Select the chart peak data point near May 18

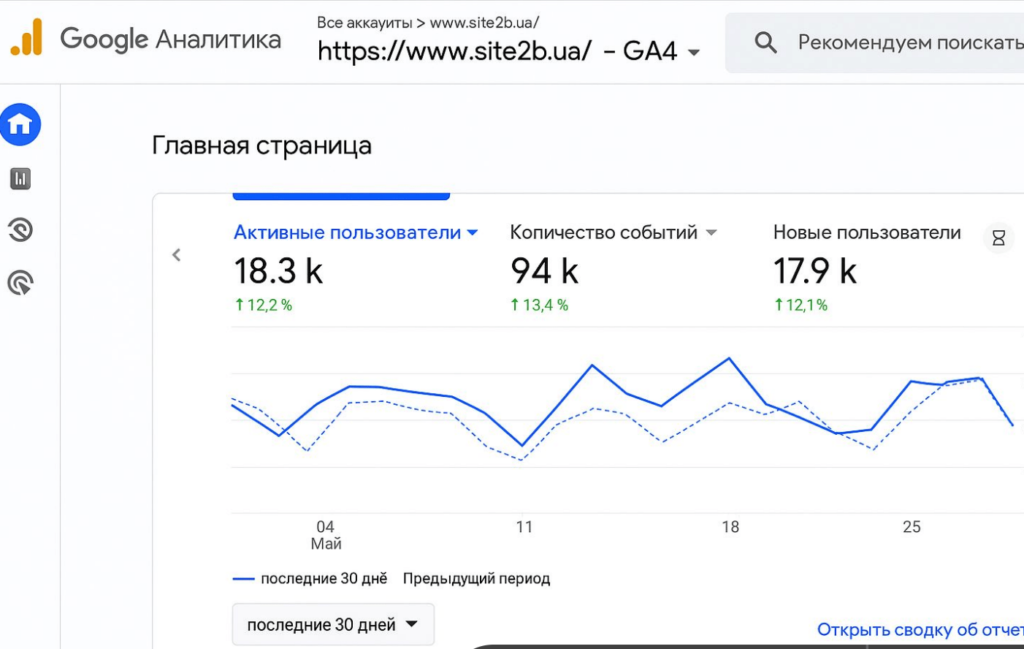point(729,356)
